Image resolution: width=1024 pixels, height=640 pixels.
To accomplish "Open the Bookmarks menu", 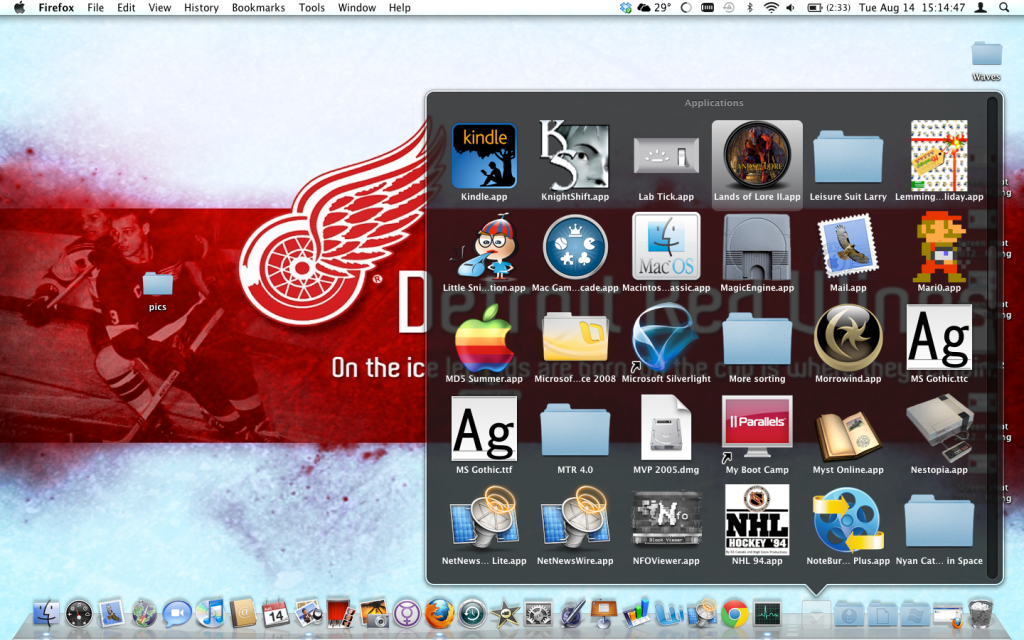I will (259, 8).
